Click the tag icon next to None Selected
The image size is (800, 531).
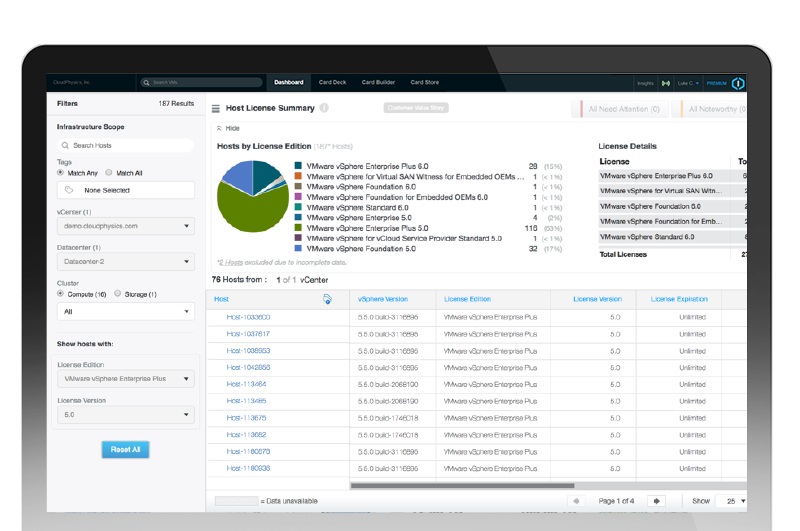tap(69, 189)
